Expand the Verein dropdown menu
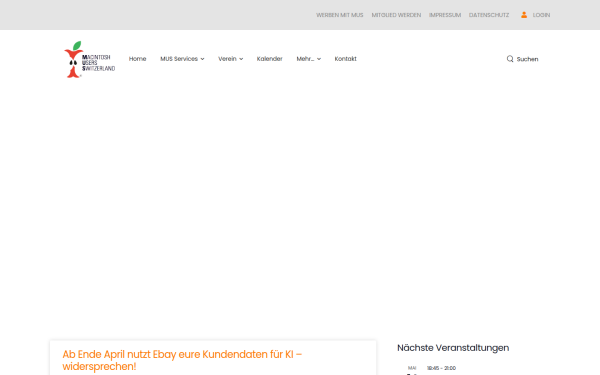 click(230, 59)
